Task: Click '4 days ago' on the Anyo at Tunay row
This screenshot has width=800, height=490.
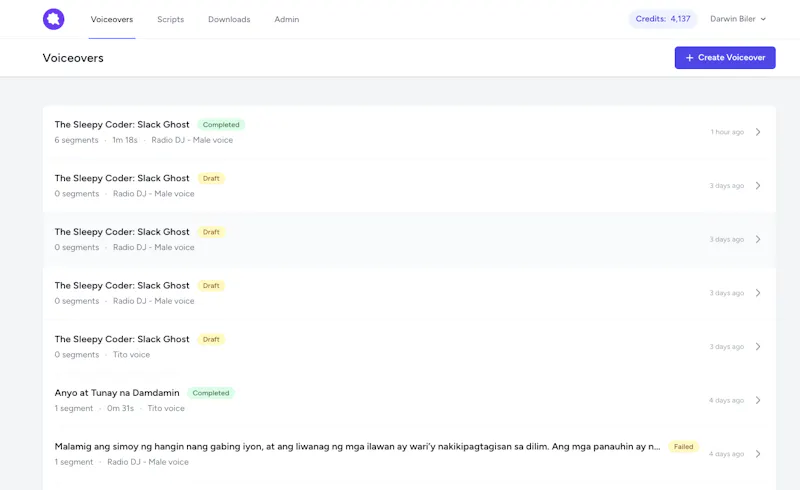Action: click(x=726, y=400)
